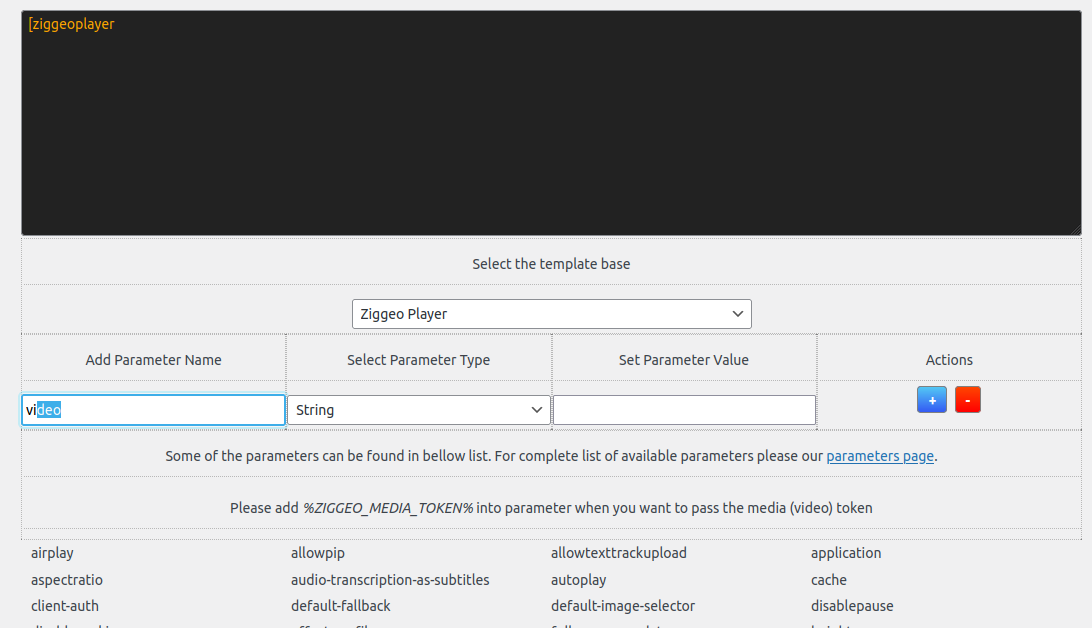
Task: Choose audio-transcription-as-subtitles parameter
Action: click(x=390, y=580)
